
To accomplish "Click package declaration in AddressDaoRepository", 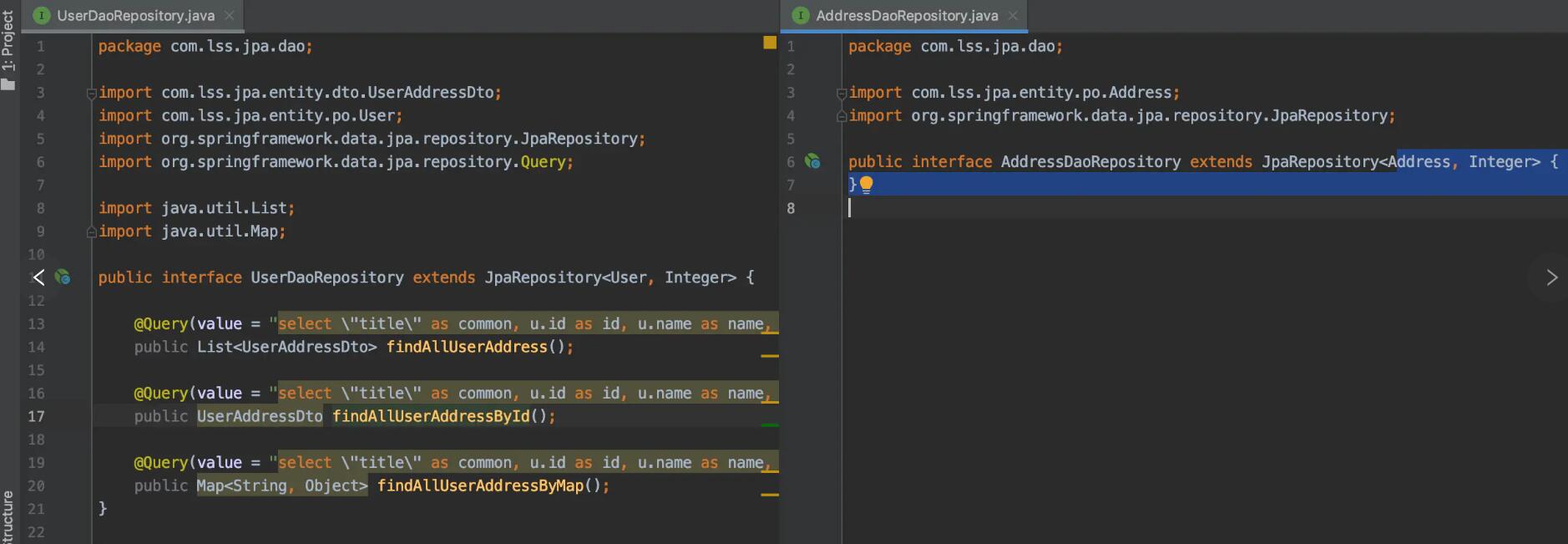I will (x=956, y=47).
